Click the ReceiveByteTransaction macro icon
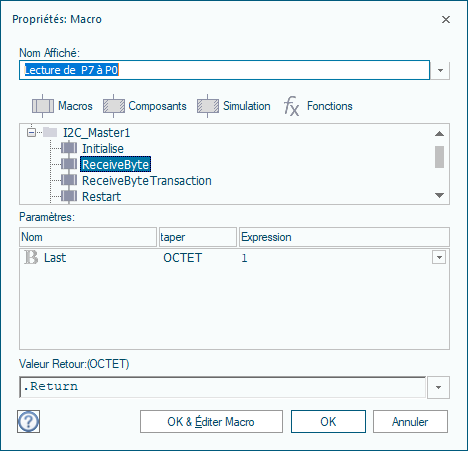Image resolution: width=468 pixels, height=451 pixels. pyautogui.click(x=69, y=180)
